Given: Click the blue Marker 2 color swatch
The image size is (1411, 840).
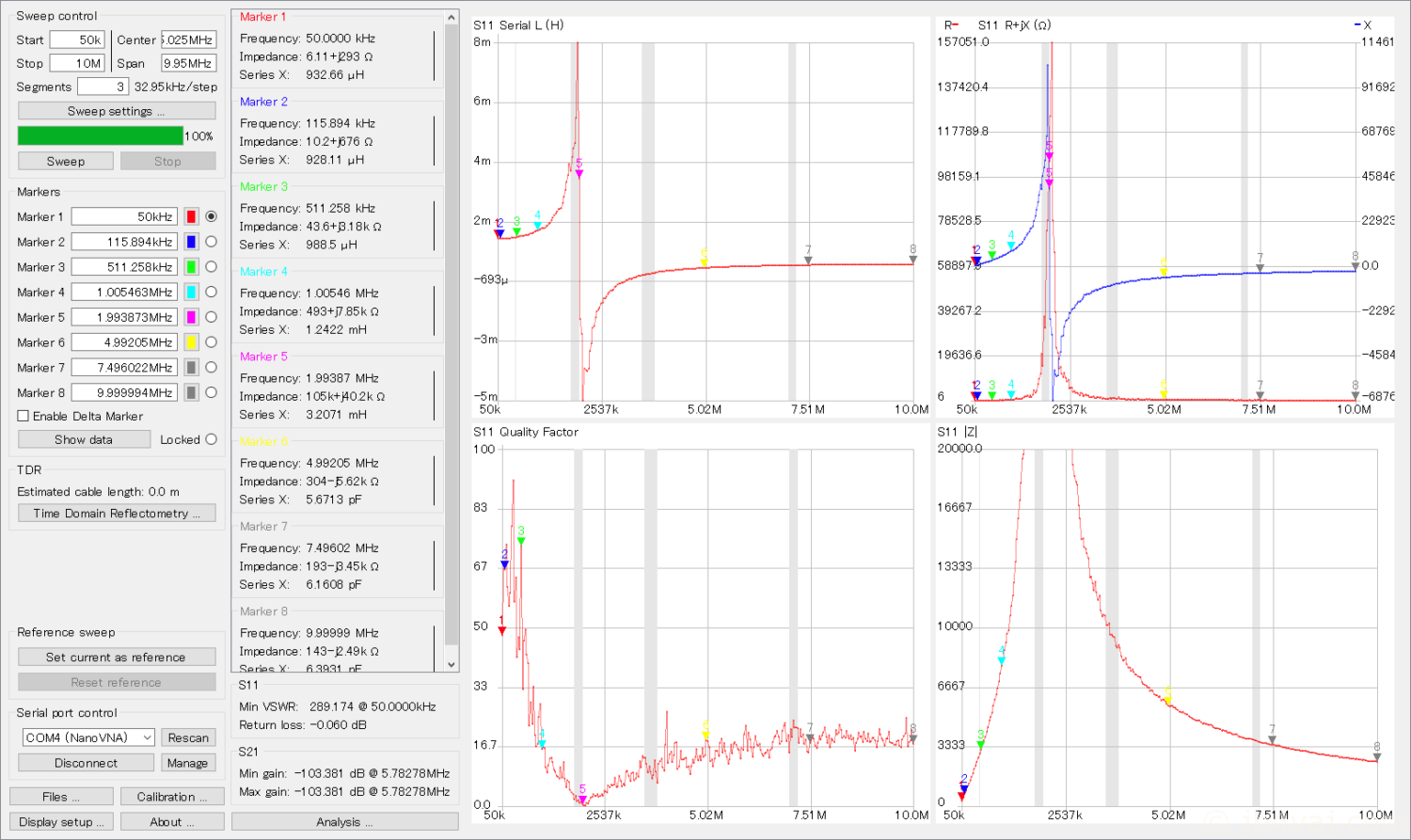Looking at the screenshot, I should point(191,242).
